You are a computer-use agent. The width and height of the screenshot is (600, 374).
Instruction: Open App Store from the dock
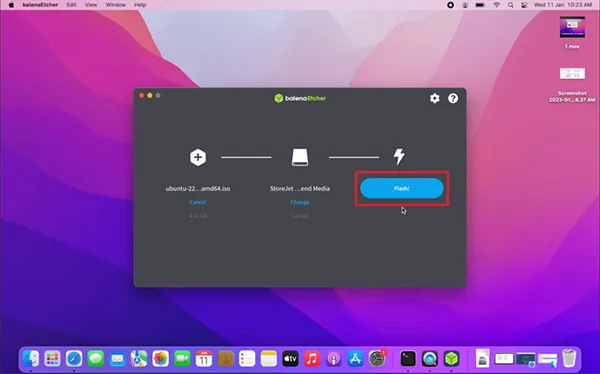tap(355, 359)
